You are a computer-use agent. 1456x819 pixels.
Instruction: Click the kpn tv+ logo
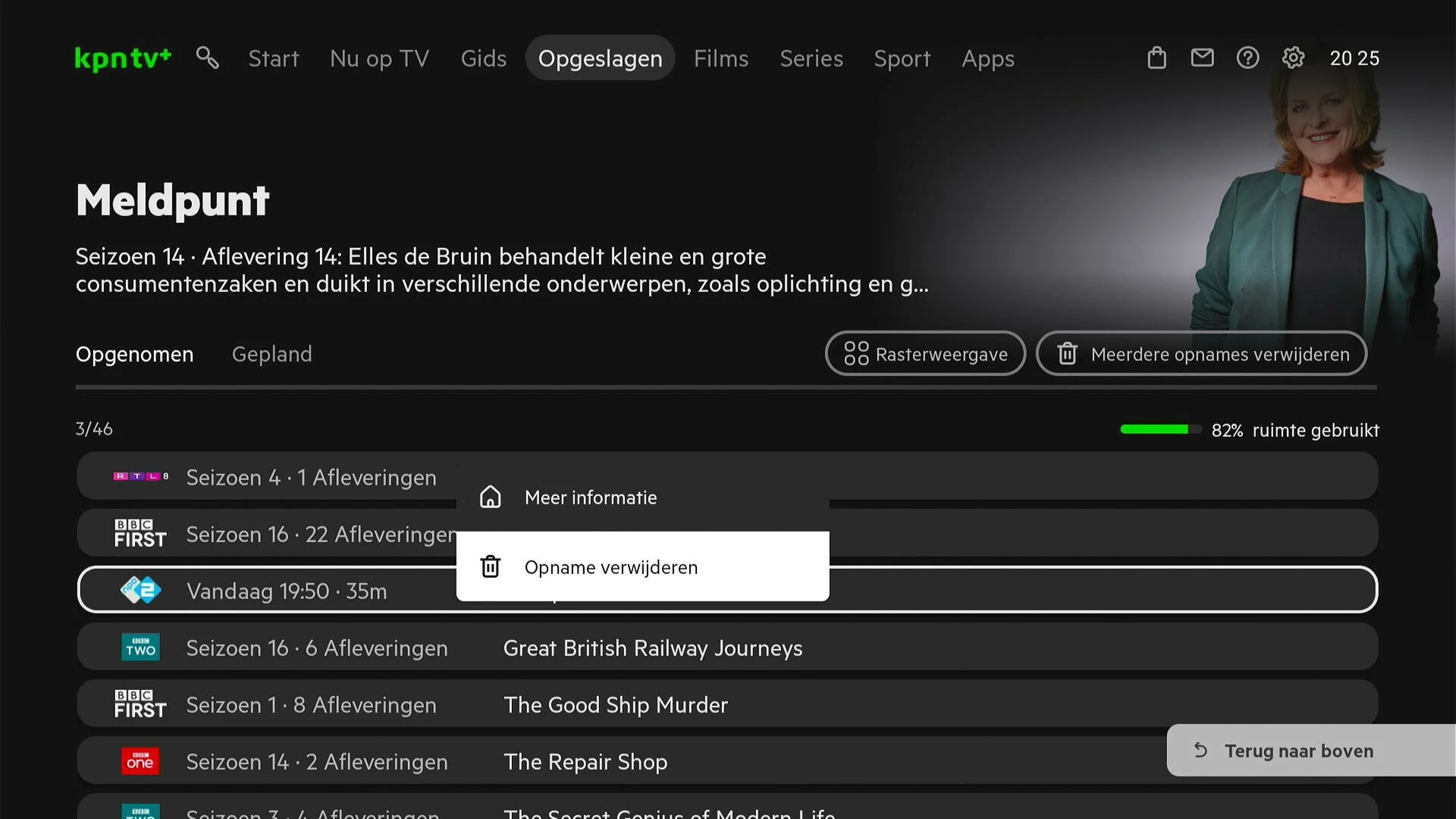[x=124, y=58]
